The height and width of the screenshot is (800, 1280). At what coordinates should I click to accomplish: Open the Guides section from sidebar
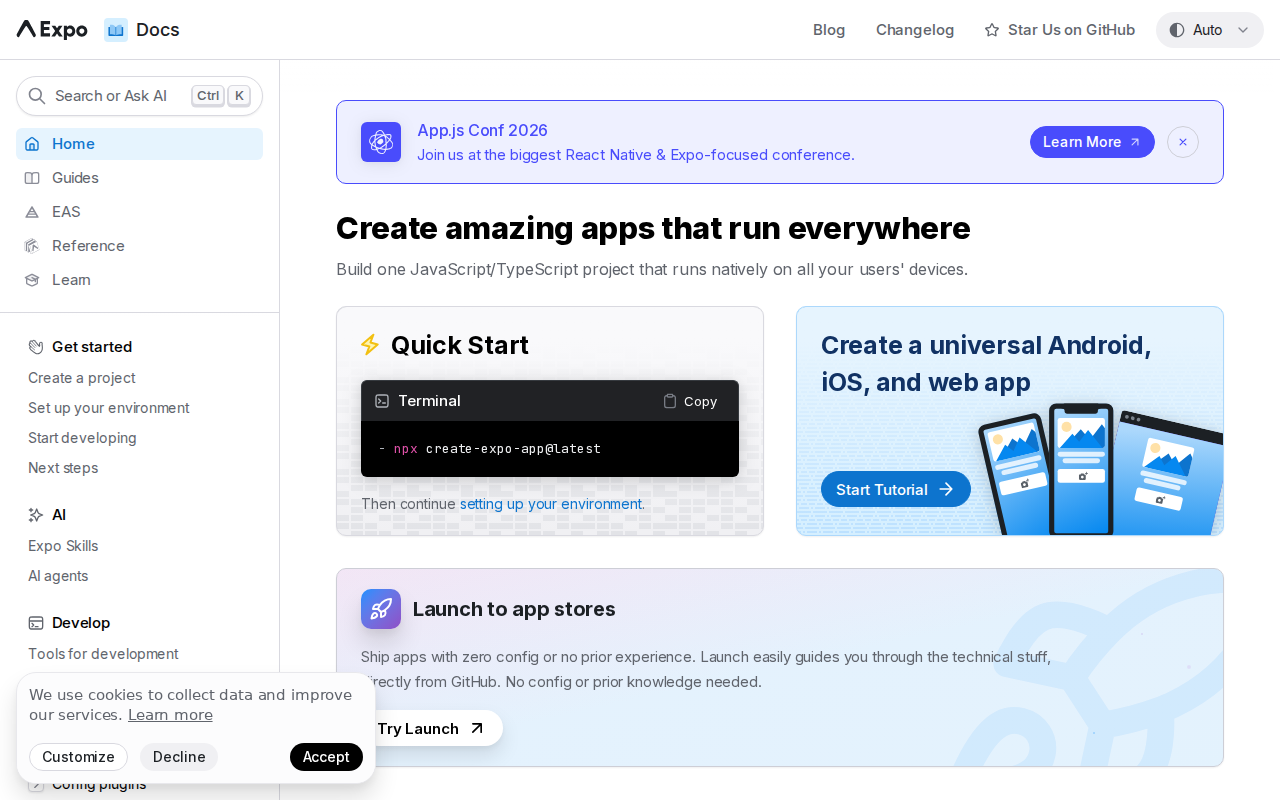coord(75,177)
